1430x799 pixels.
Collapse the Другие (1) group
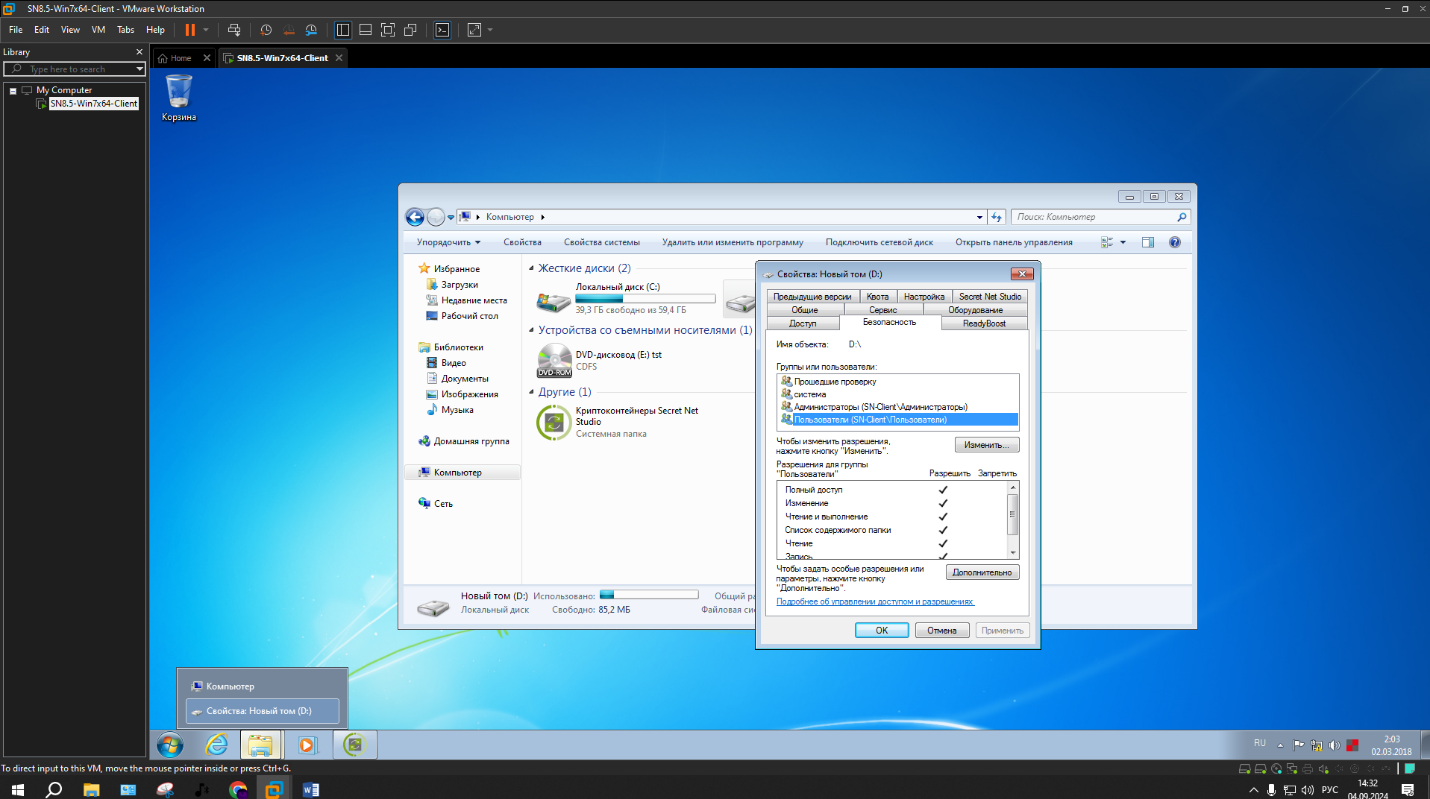[x=531, y=393]
